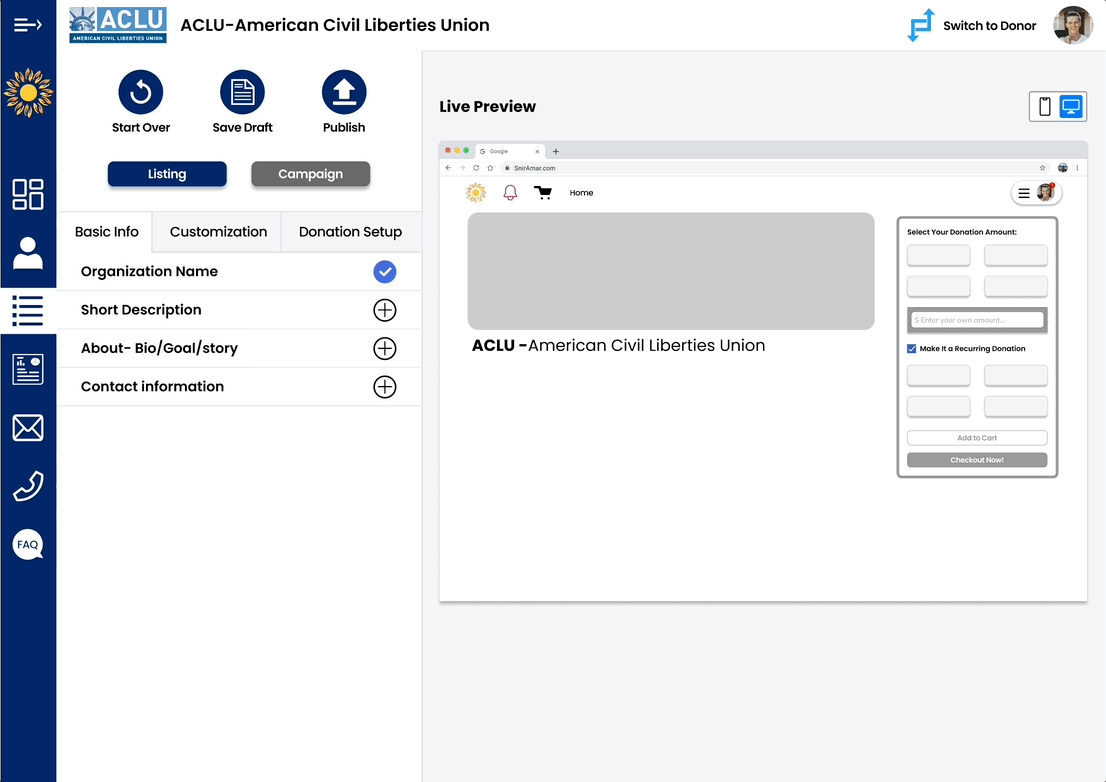Open the dashboard grid icon in the sidebar
The height and width of the screenshot is (782, 1106).
(x=28, y=194)
